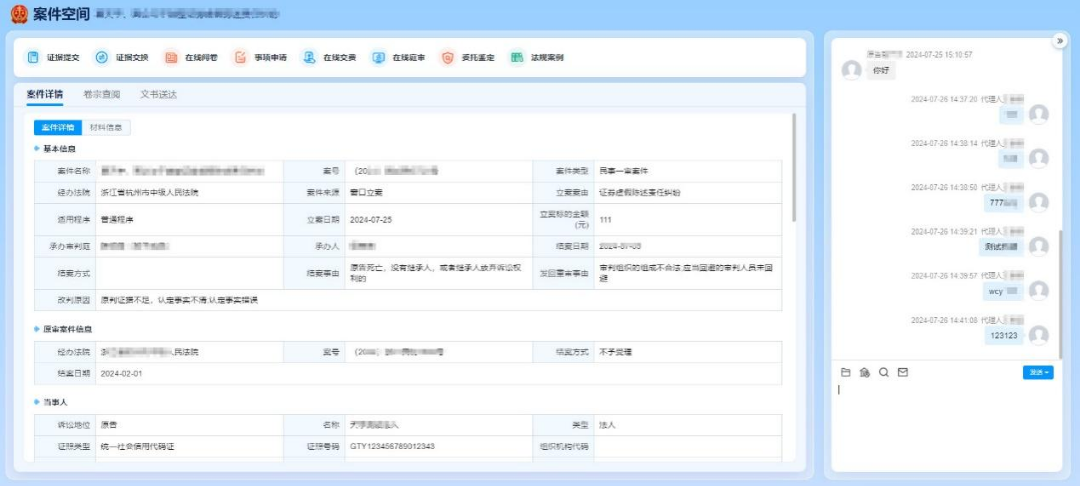This screenshot has width=1080, height=486.
Task: Click the 窗口立案 case source value
Action: point(366,193)
